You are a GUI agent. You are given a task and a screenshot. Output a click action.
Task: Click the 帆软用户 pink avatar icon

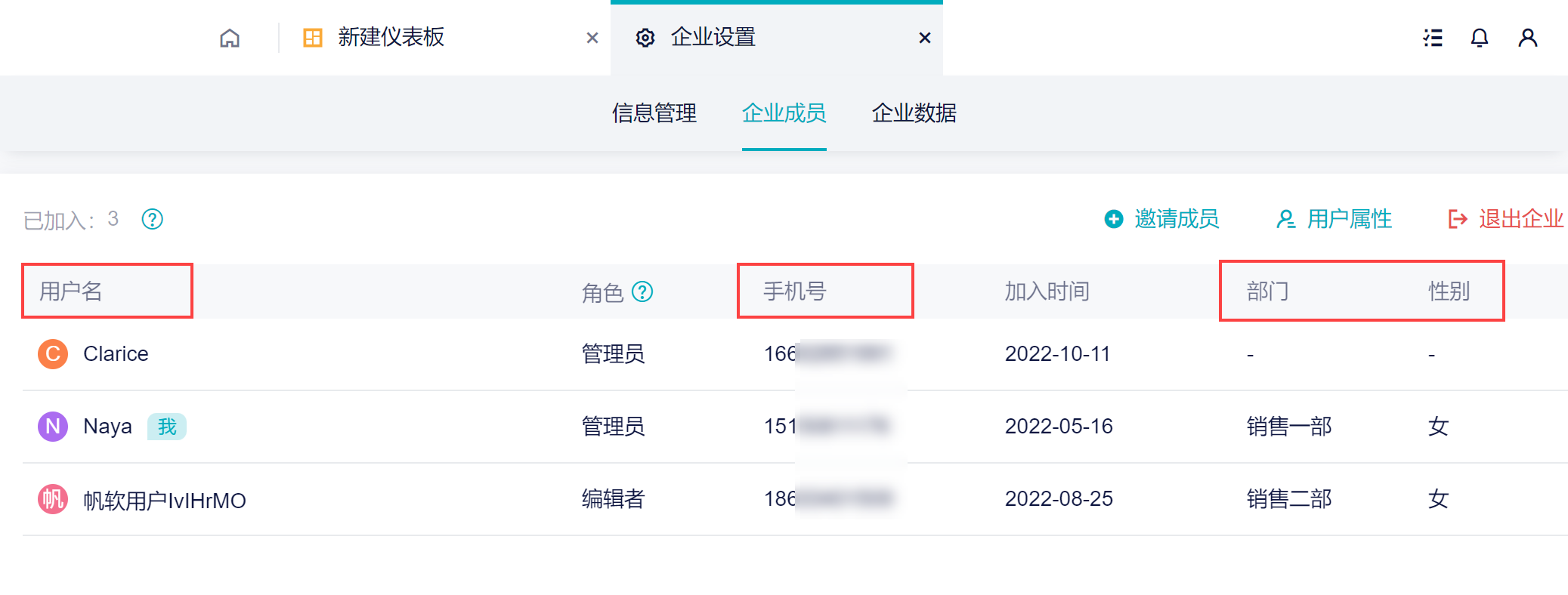[53, 499]
